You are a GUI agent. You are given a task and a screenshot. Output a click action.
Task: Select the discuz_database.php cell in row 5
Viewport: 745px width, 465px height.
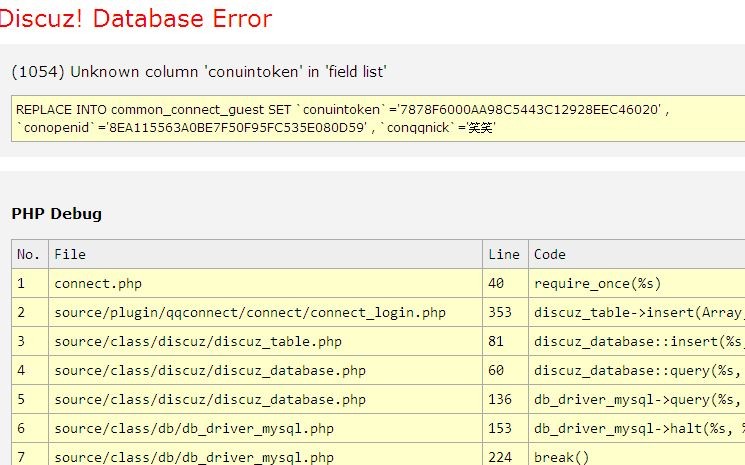pyautogui.click(x=265, y=399)
